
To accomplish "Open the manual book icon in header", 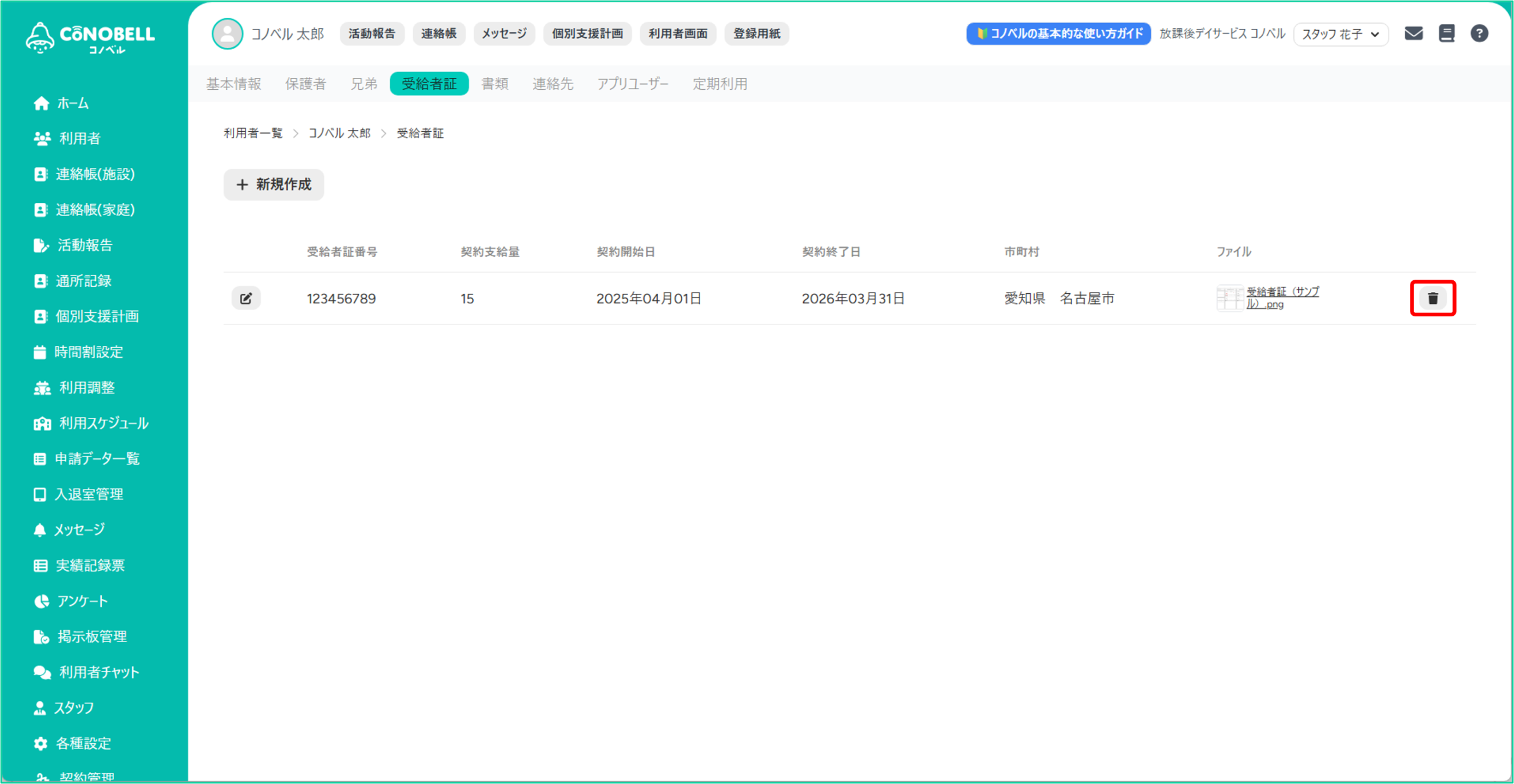I will (1446, 34).
